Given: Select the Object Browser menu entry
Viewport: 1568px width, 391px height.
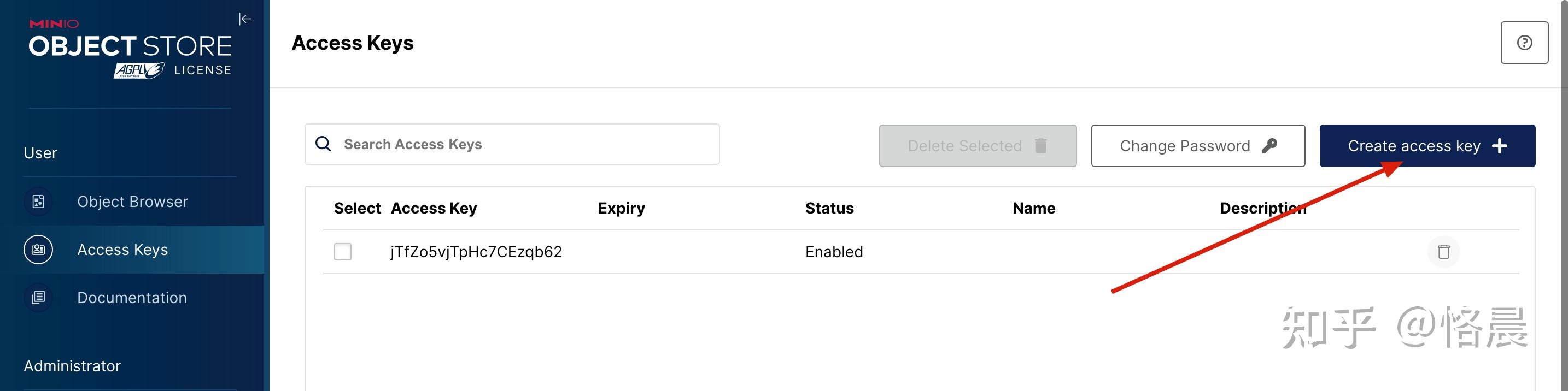Looking at the screenshot, I should tap(132, 202).
